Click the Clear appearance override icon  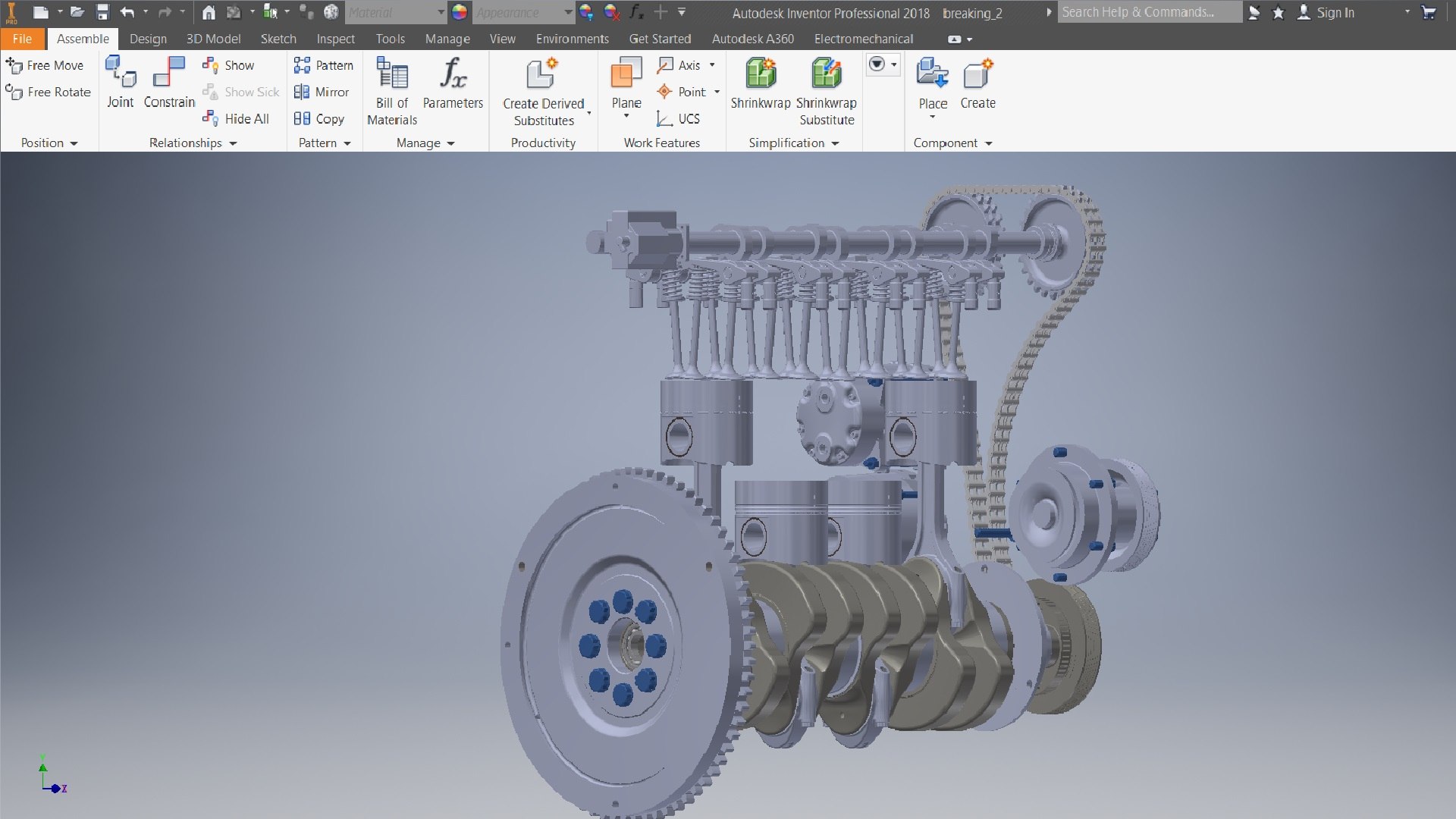coord(611,12)
